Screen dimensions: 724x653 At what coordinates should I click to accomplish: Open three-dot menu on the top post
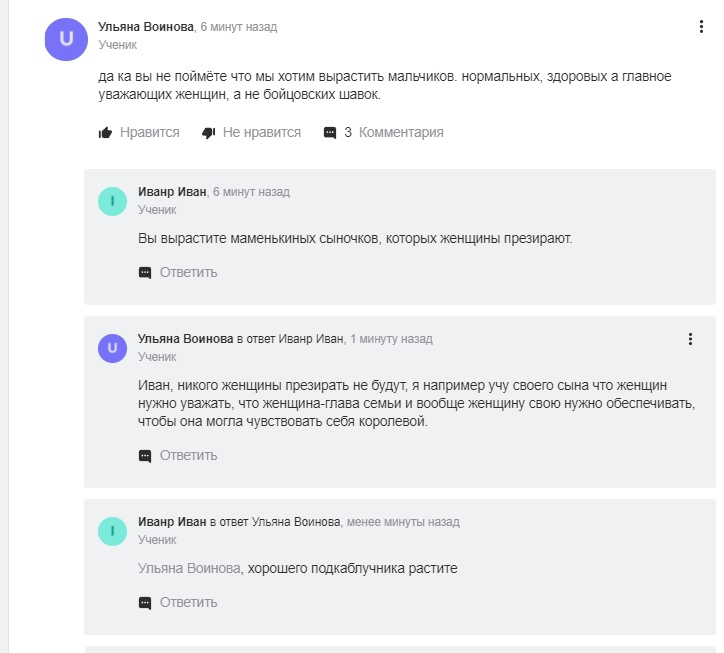[x=701, y=27]
